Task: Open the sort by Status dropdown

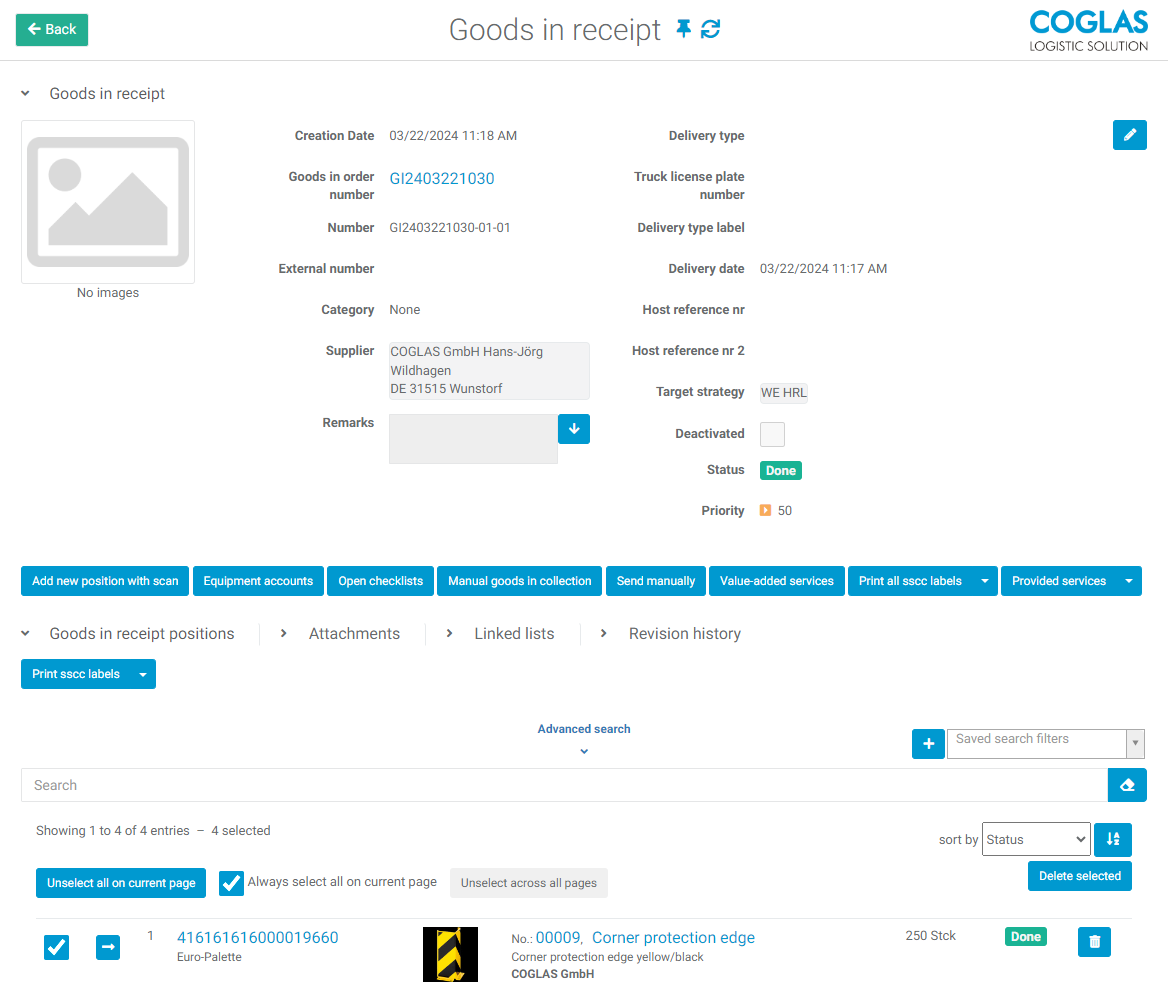Action: tap(1035, 840)
